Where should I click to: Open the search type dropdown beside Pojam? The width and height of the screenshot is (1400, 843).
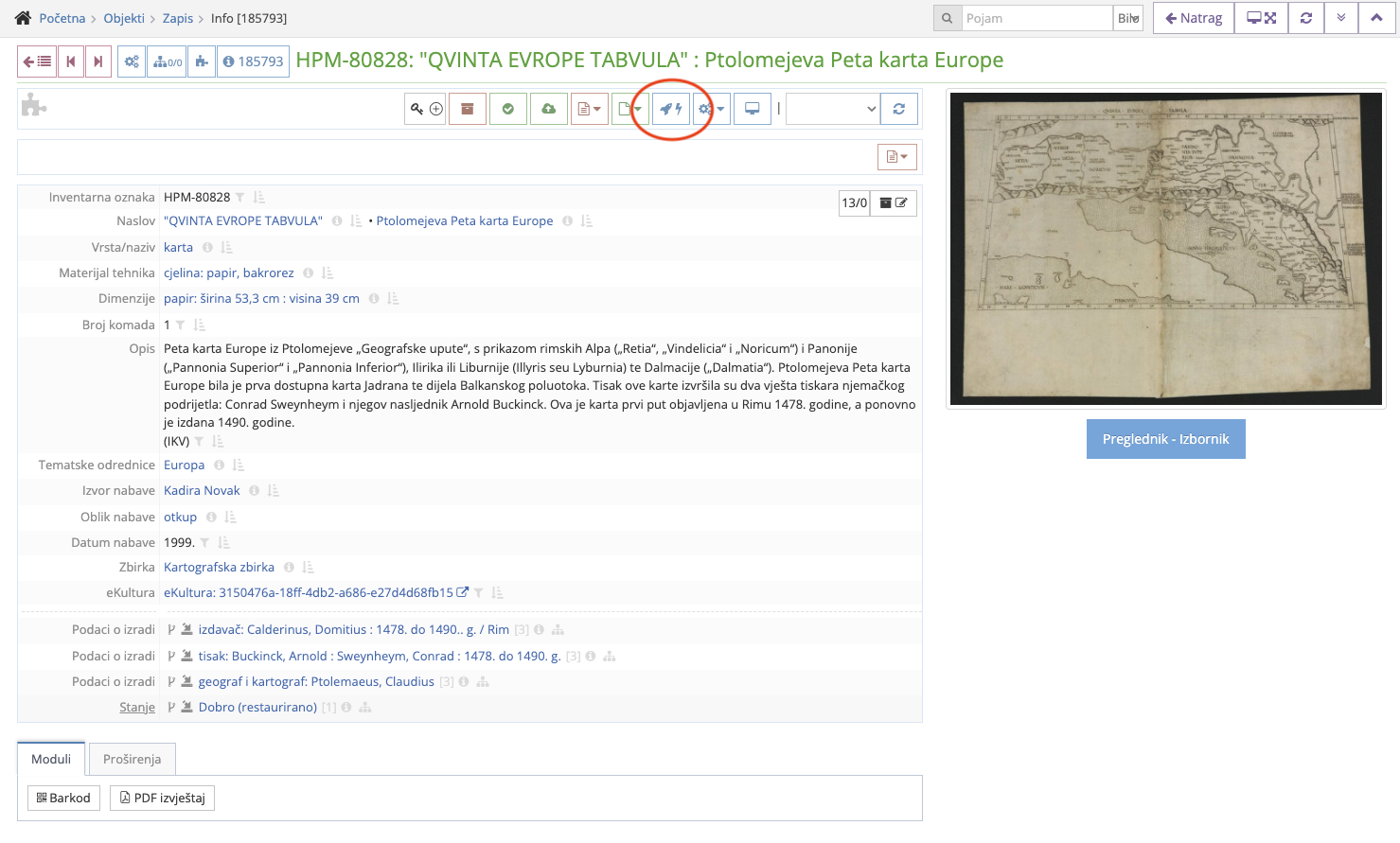[x=1128, y=18]
